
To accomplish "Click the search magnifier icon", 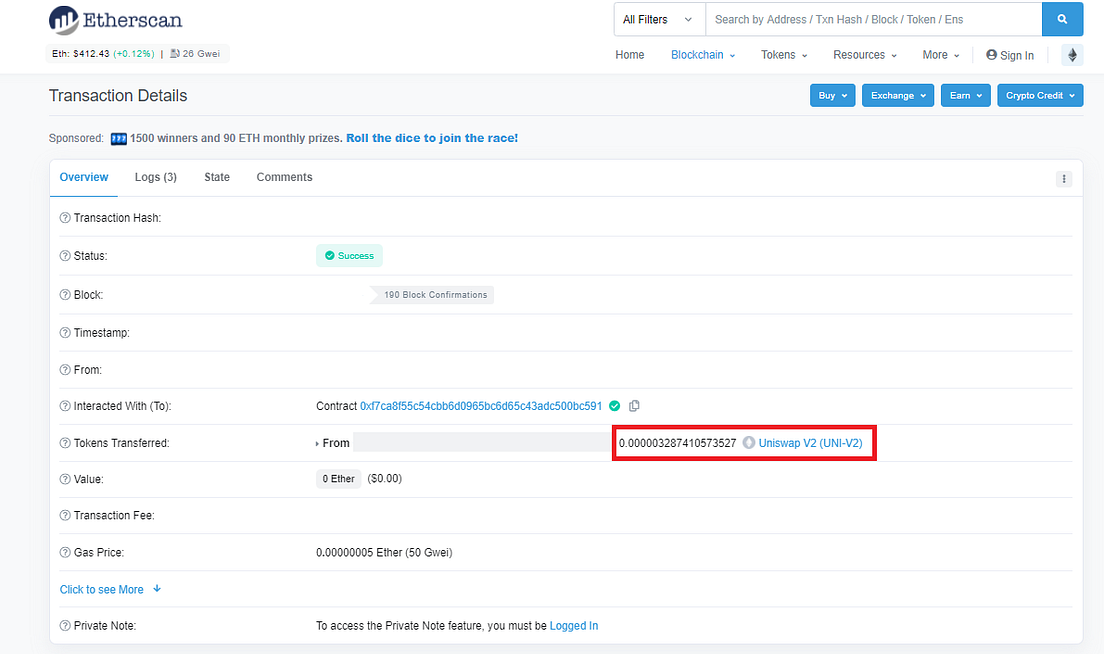I will [x=1062, y=19].
